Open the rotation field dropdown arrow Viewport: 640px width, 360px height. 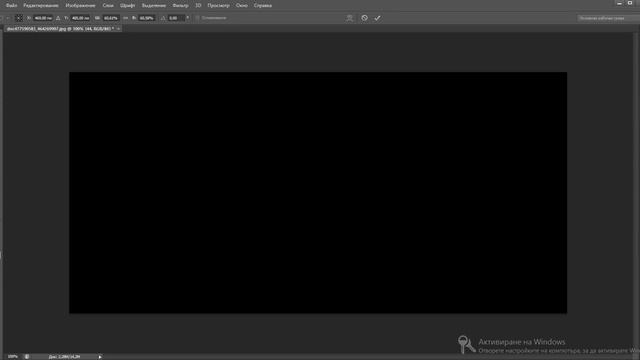[x=188, y=18]
